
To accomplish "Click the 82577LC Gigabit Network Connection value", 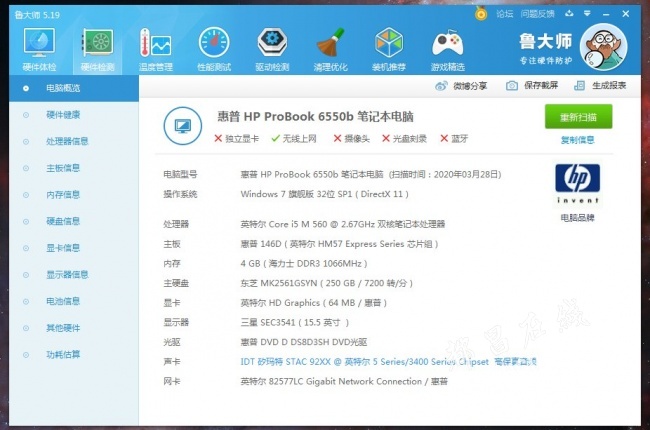I will (344, 381).
